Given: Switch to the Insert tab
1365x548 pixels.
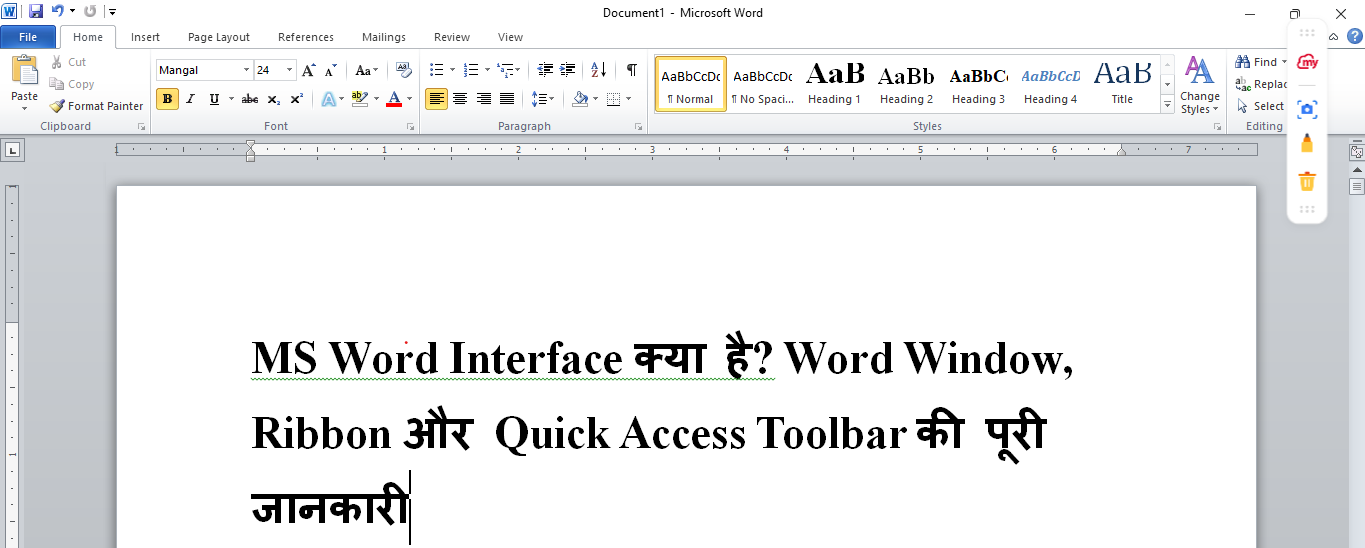Looking at the screenshot, I should tap(145, 37).
